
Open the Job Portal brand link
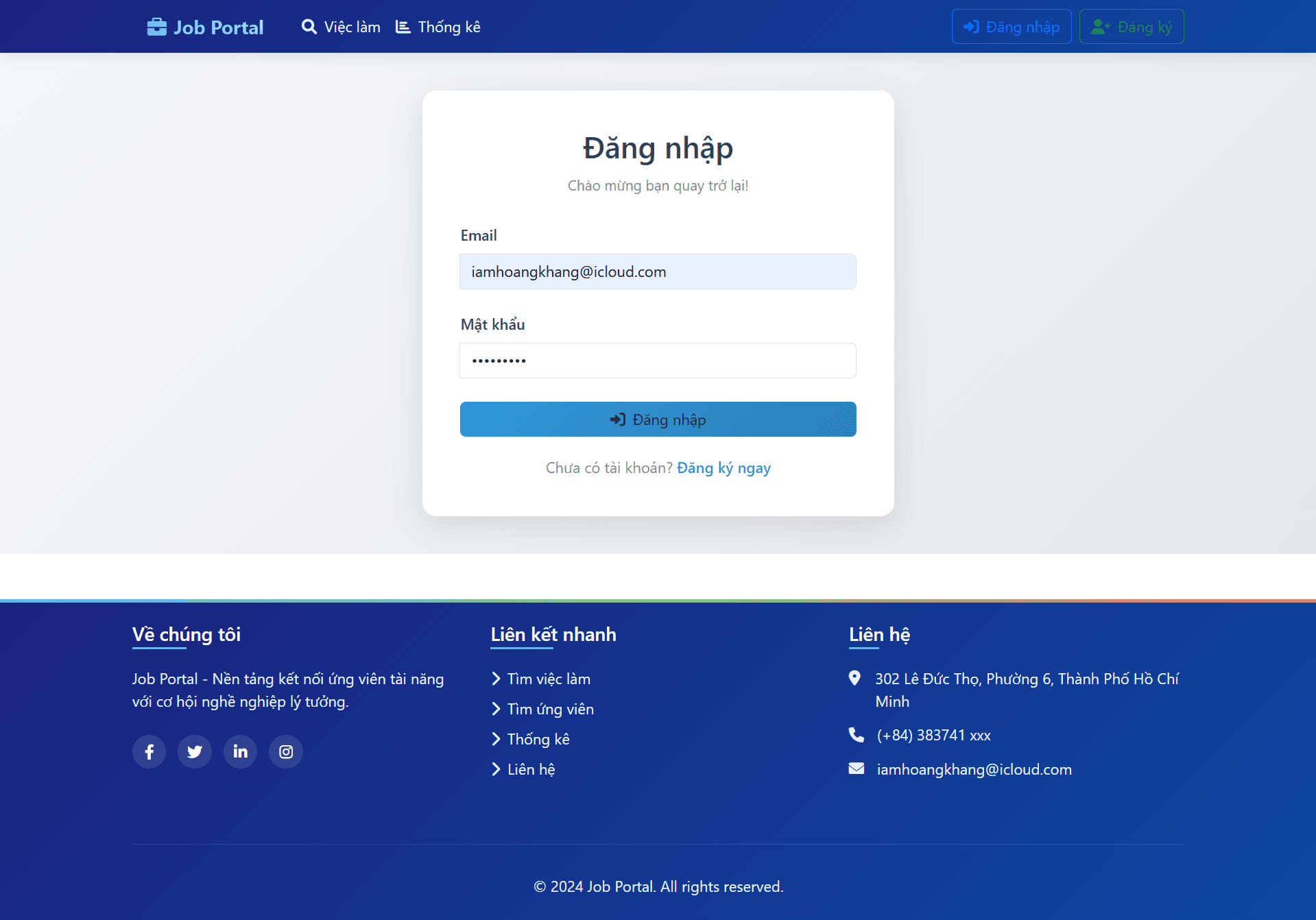pos(205,27)
